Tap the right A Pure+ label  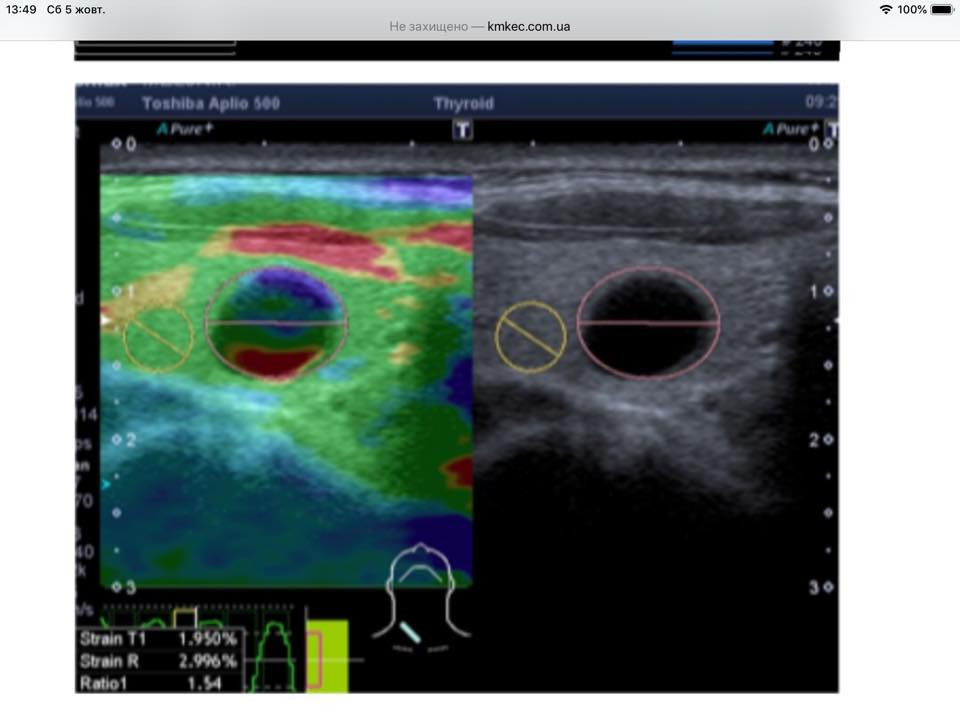(x=790, y=129)
